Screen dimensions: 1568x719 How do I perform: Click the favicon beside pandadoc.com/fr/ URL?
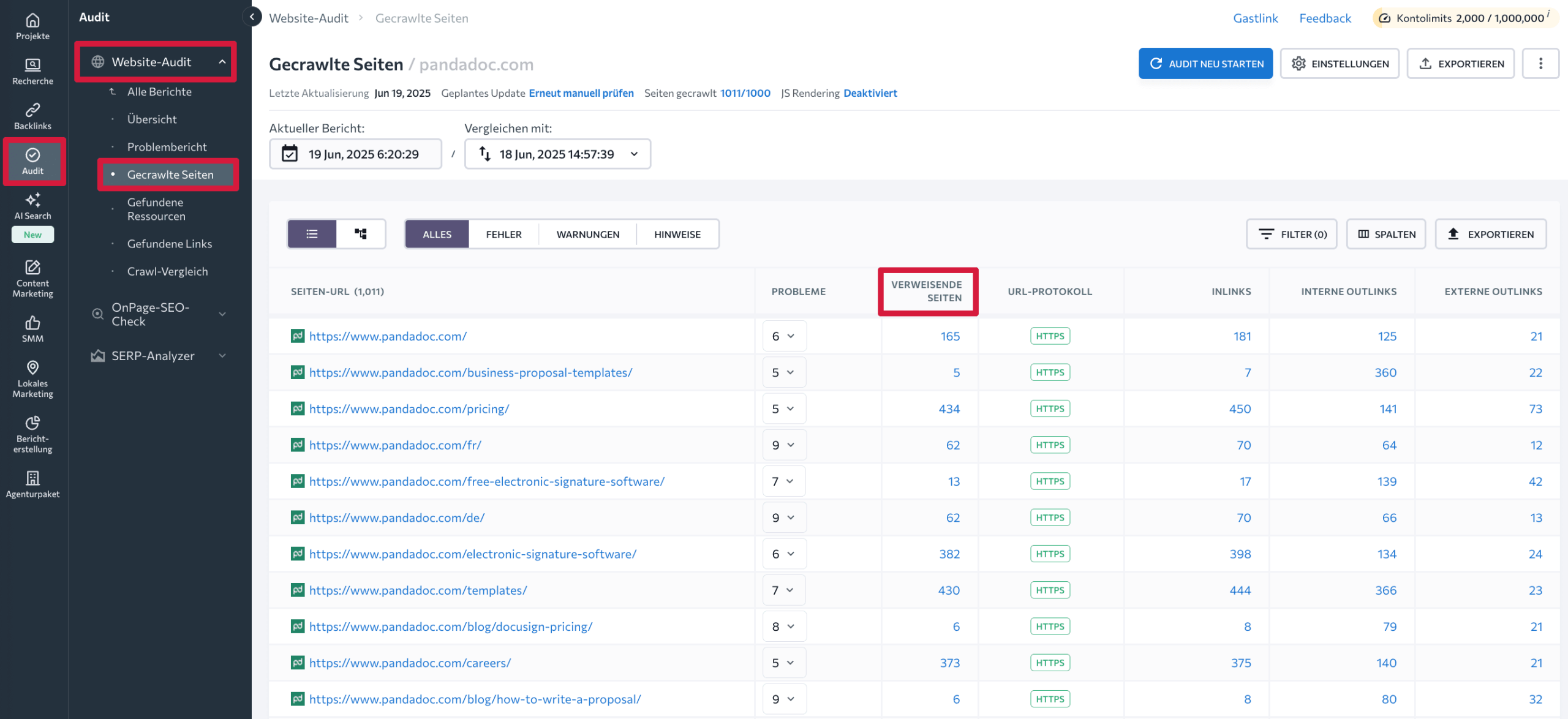pos(298,445)
